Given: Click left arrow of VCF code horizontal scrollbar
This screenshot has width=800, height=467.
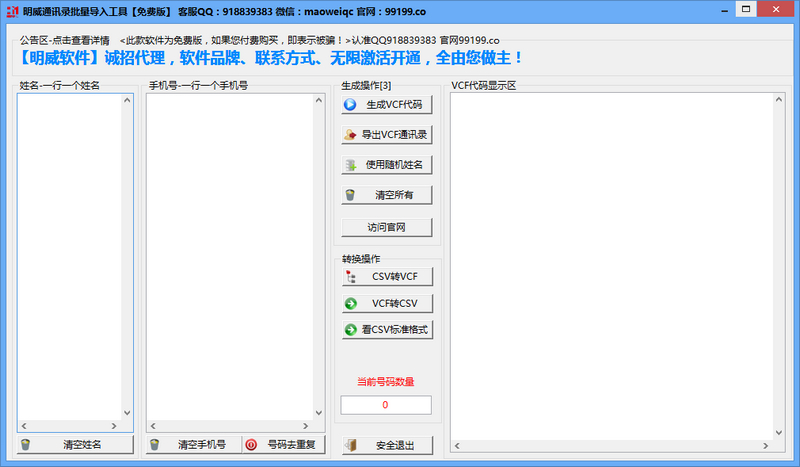Looking at the screenshot, I should (x=457, y=446).
